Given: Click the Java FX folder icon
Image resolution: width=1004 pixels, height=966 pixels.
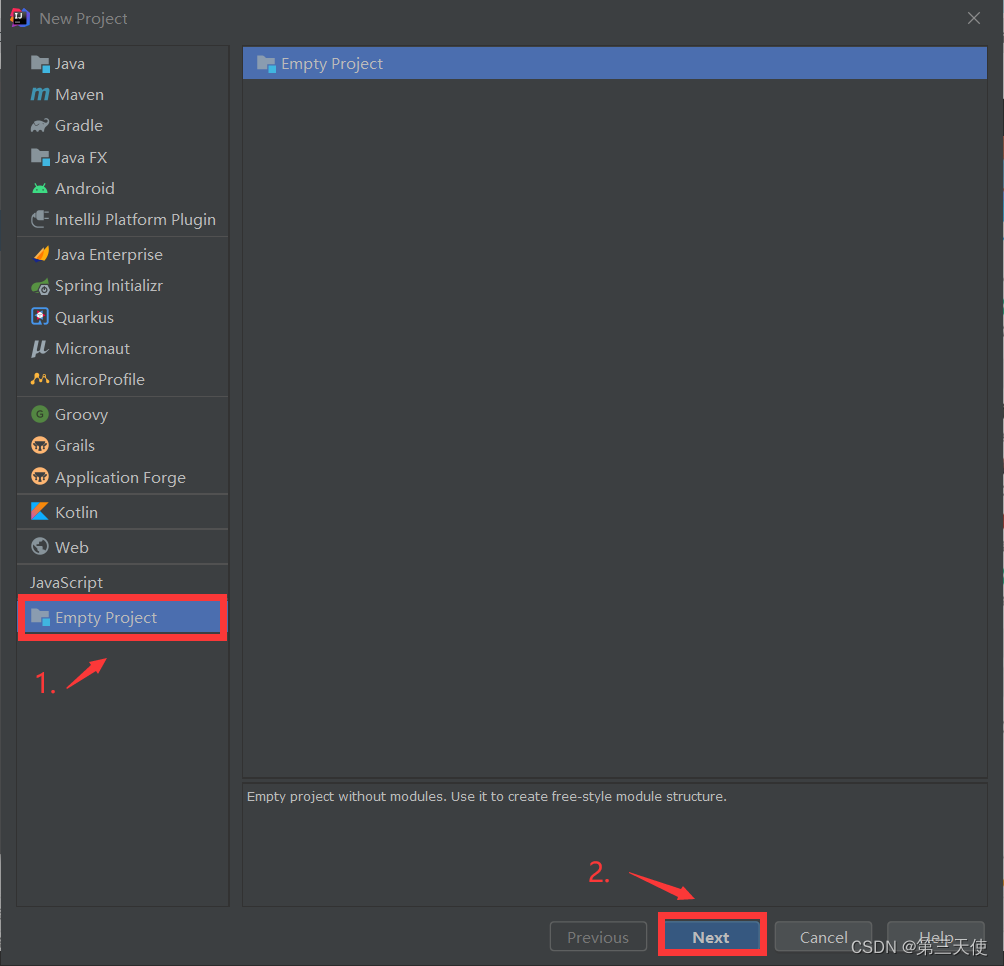Looking at the screenshot, I should (40, 157).
